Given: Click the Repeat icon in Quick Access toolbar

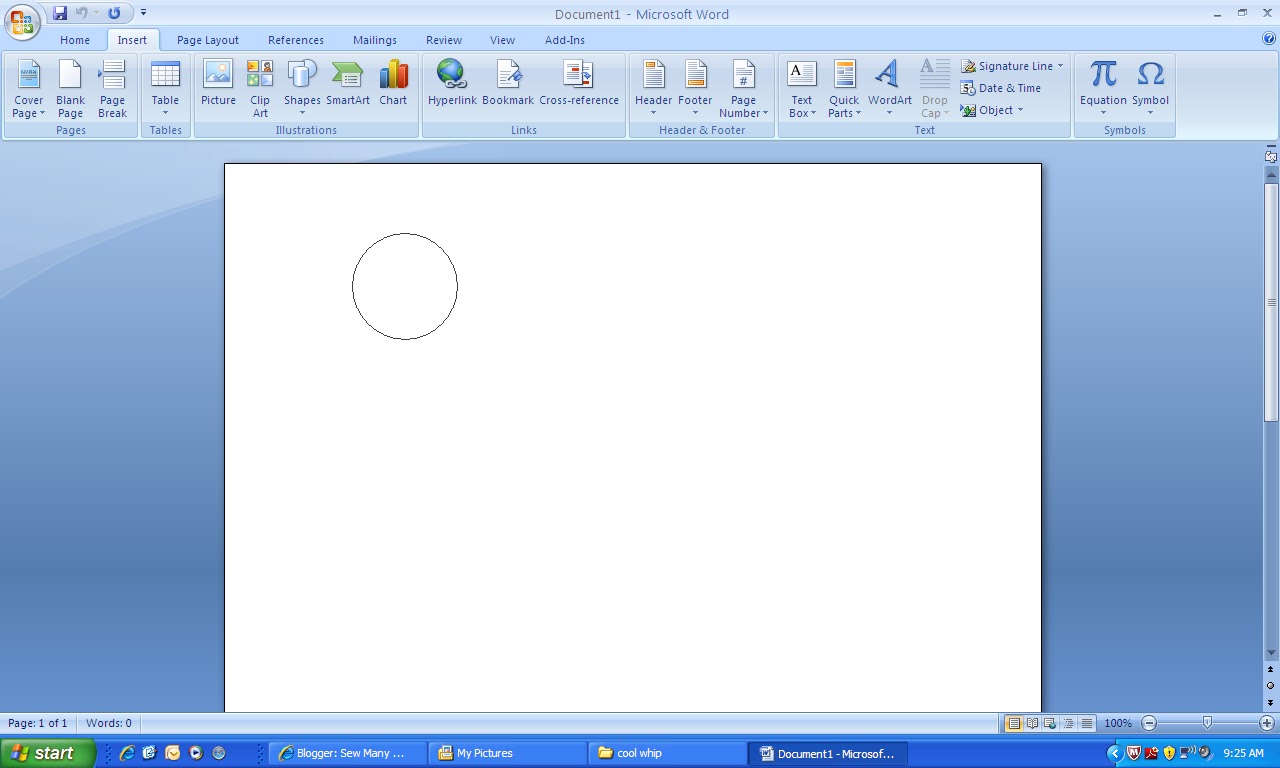Looking at the screenshot, I should point(114,13).
